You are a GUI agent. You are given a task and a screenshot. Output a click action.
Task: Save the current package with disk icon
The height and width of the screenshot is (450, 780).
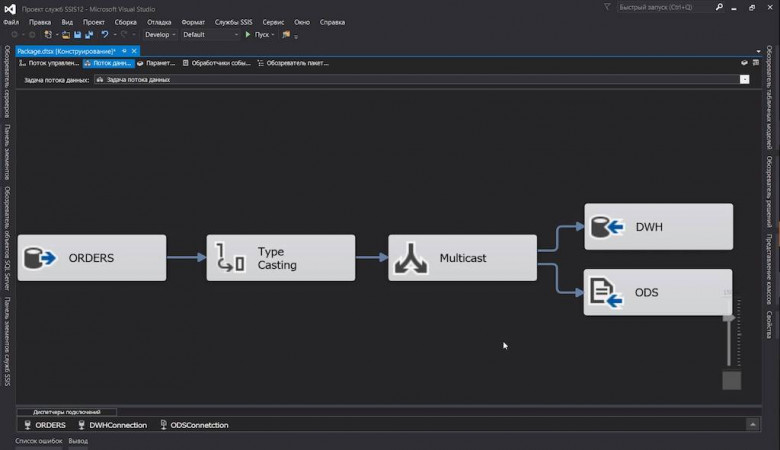(x=78, y=35)
